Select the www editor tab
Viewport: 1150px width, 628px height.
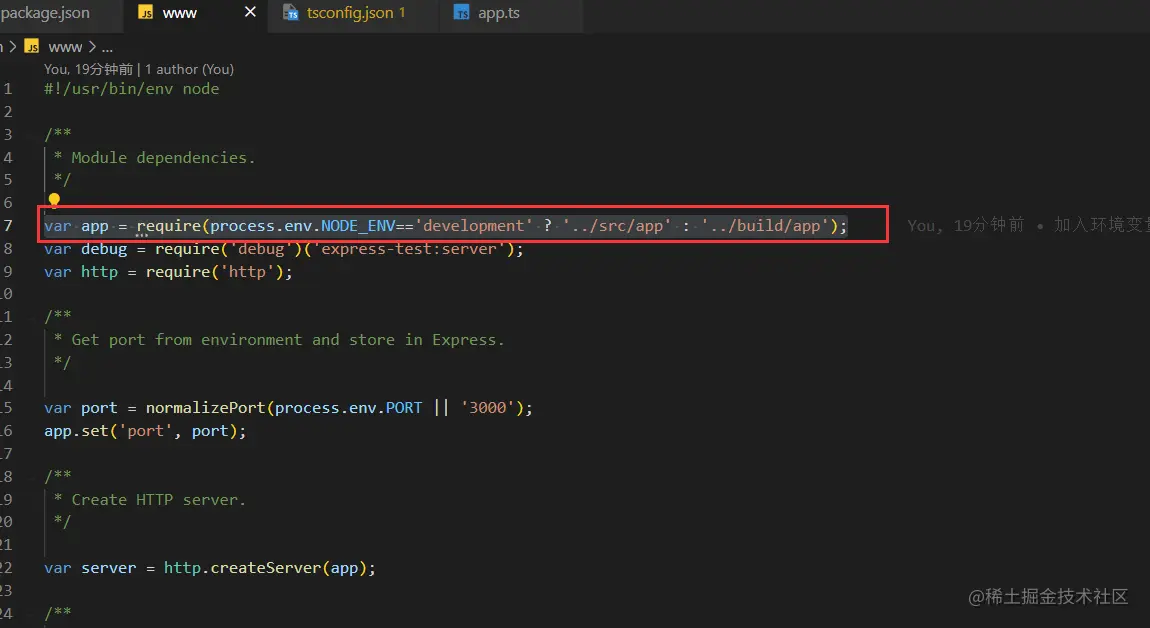pyautogui.click(x=180, y=13)
